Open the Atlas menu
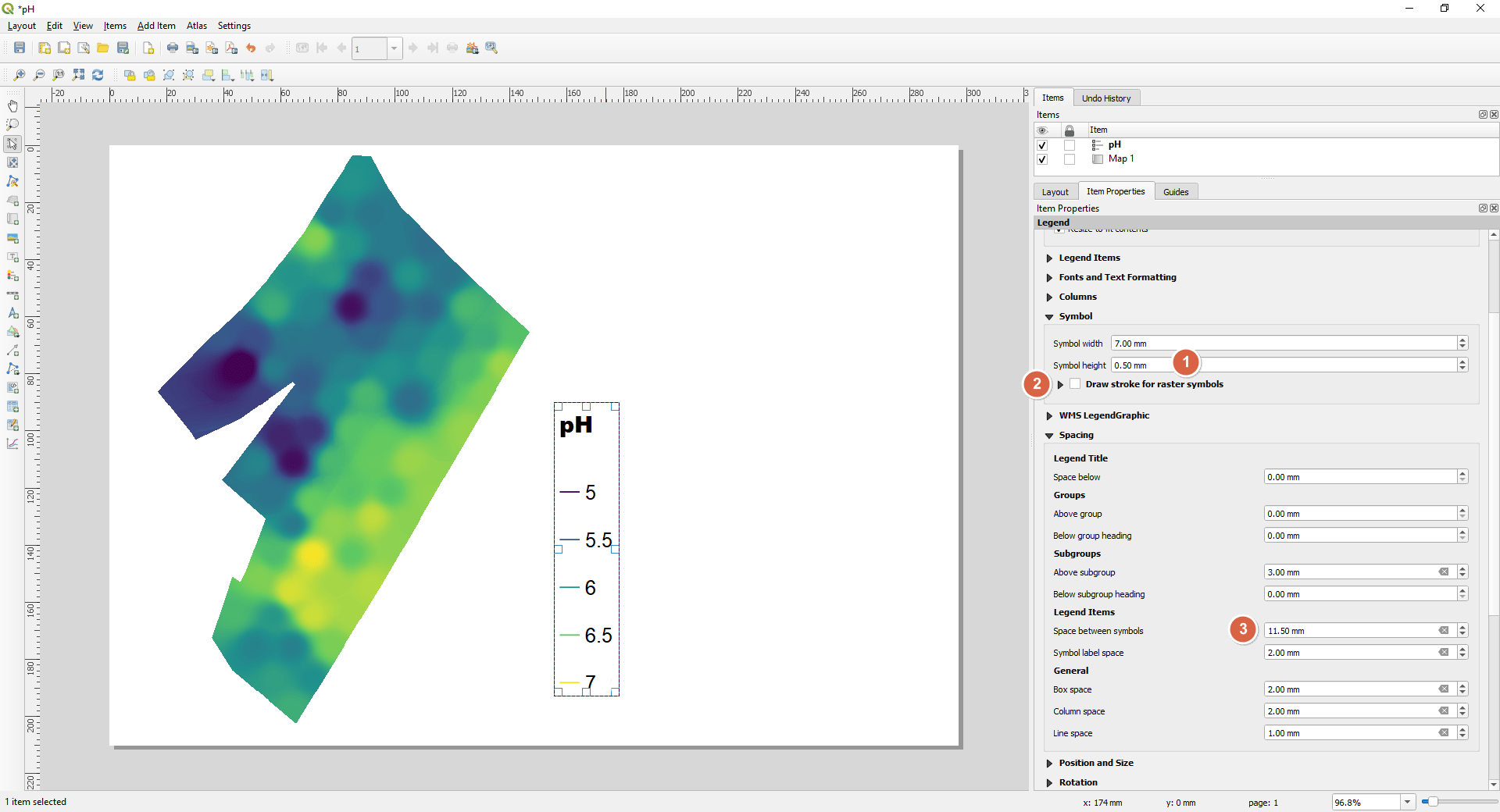This screenshot has width=1500, height=812. 196,26
